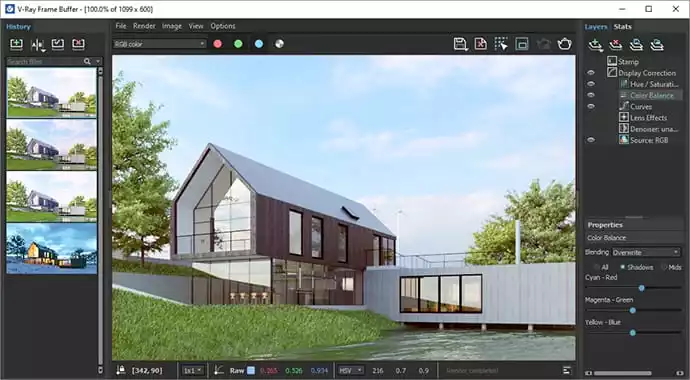Viewport: 690px width, 380px height.
Task: Select the All tonal range radio
Action: 601,267
